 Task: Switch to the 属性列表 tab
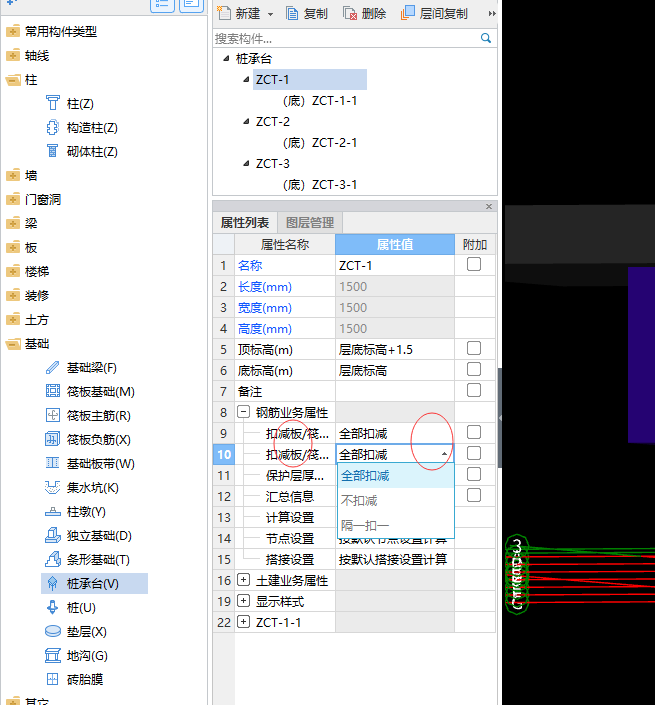tap(245, 223)
